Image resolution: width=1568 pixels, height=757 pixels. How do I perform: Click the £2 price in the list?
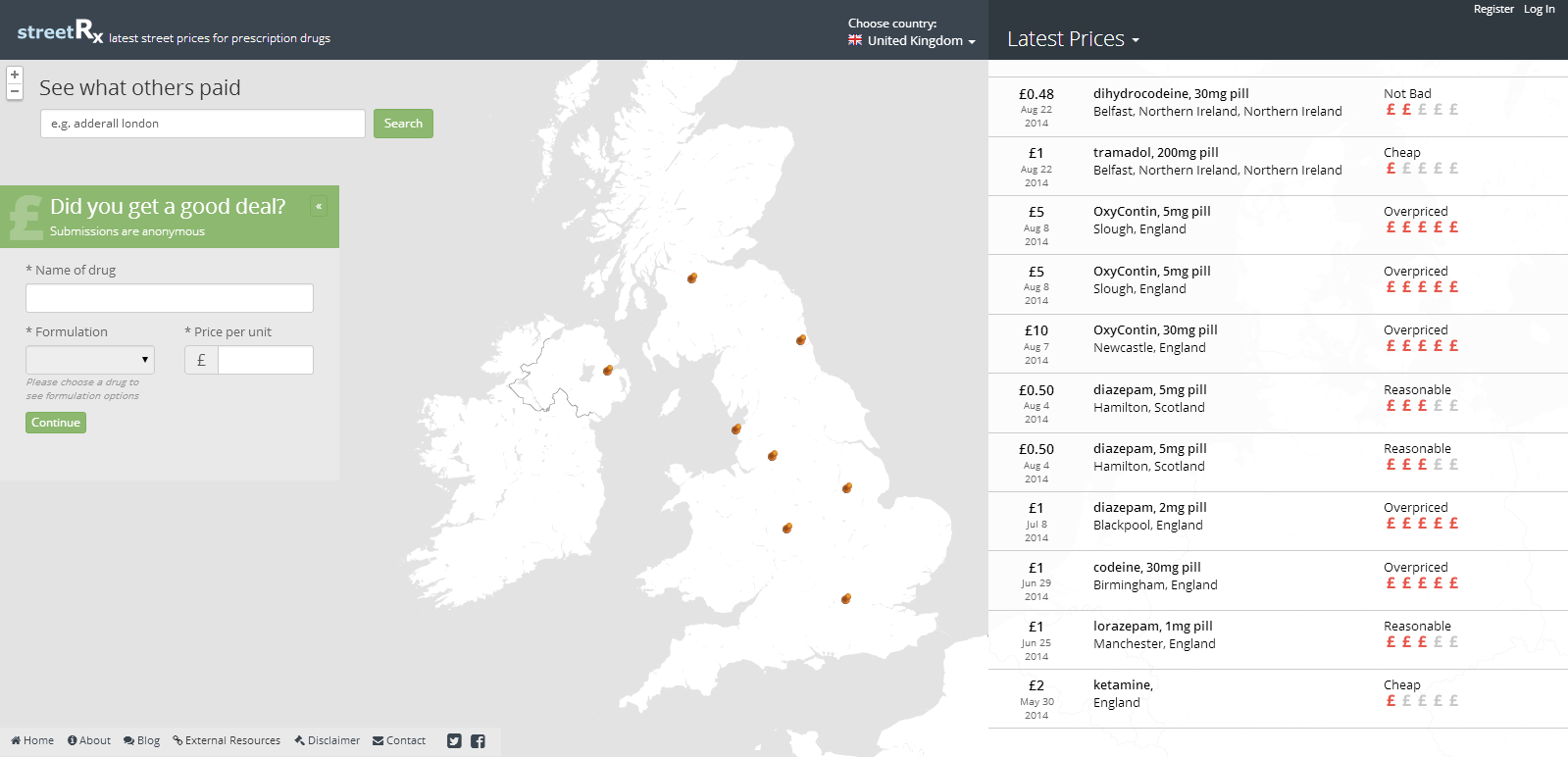pos(1037,685)
